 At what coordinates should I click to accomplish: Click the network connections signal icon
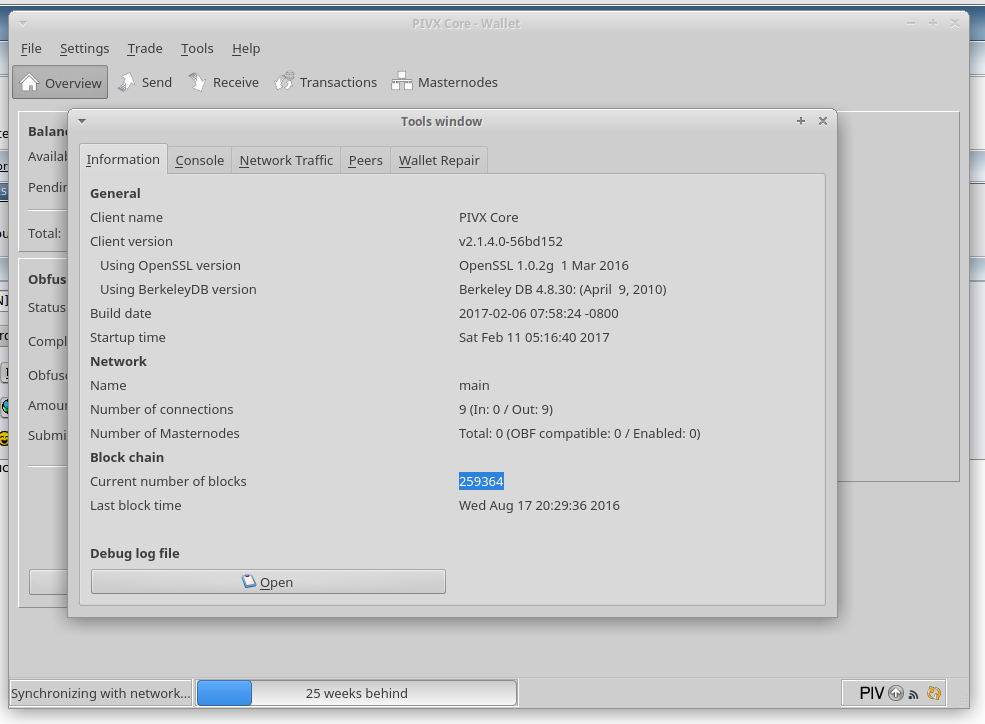pos(913,694)
